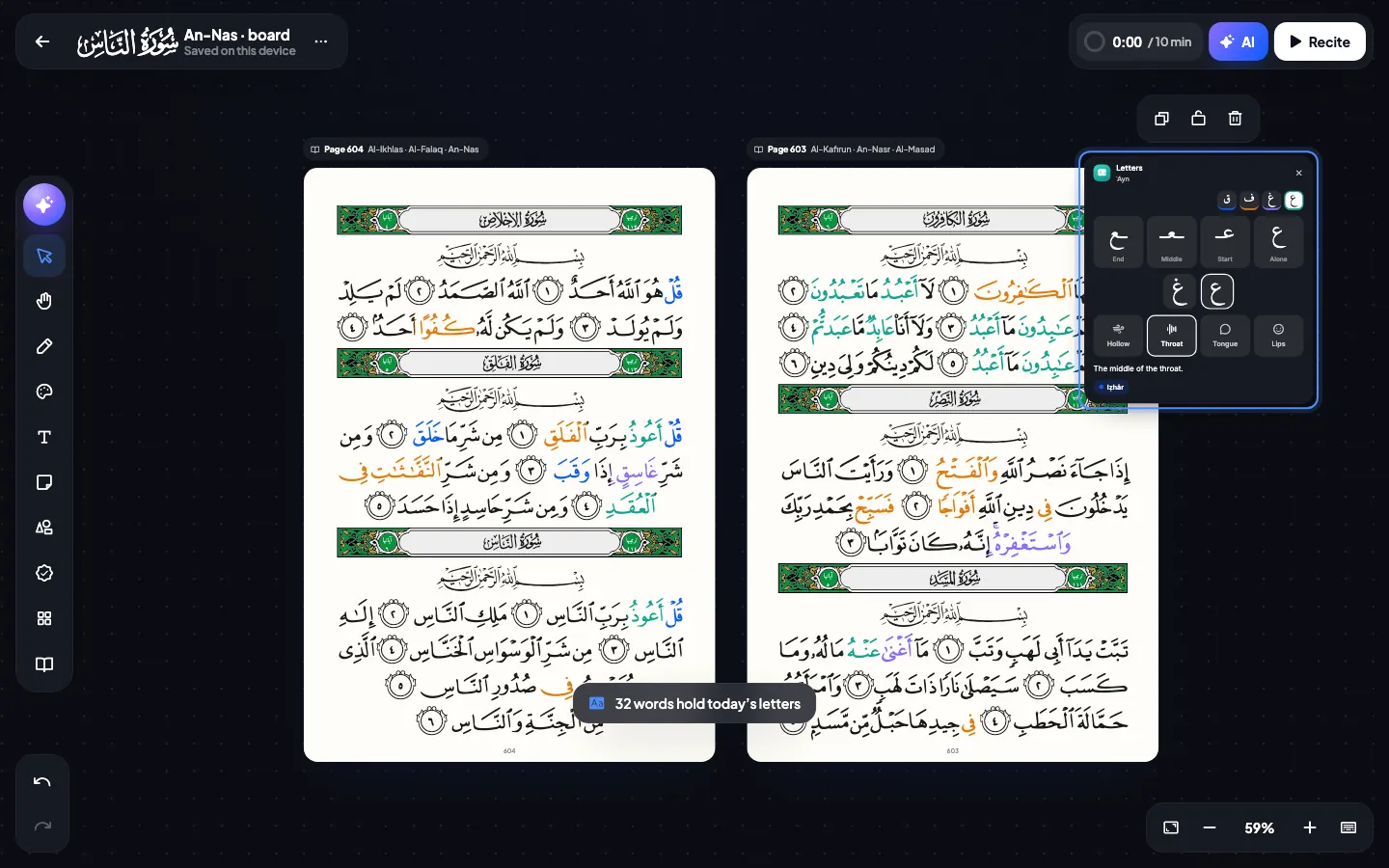
Task: Toggle the lock on the selected card
Action: (x=1198, y=119)
